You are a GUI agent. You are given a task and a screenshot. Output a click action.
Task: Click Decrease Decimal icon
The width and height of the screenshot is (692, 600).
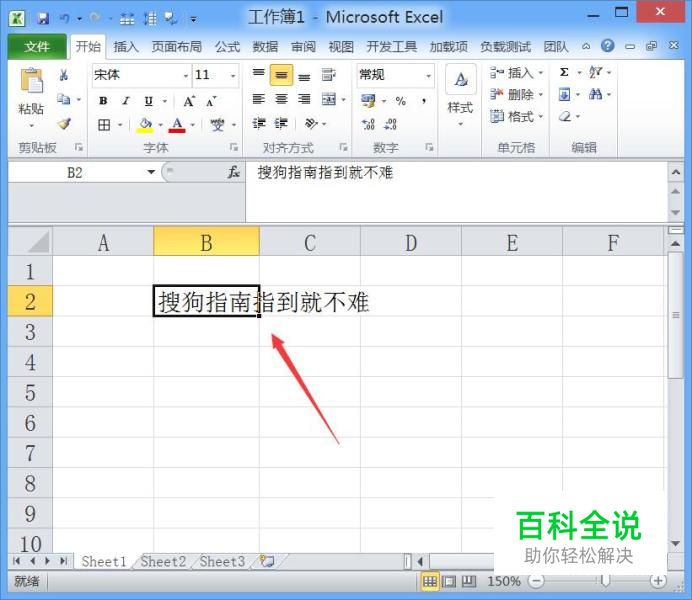(391, 124)
